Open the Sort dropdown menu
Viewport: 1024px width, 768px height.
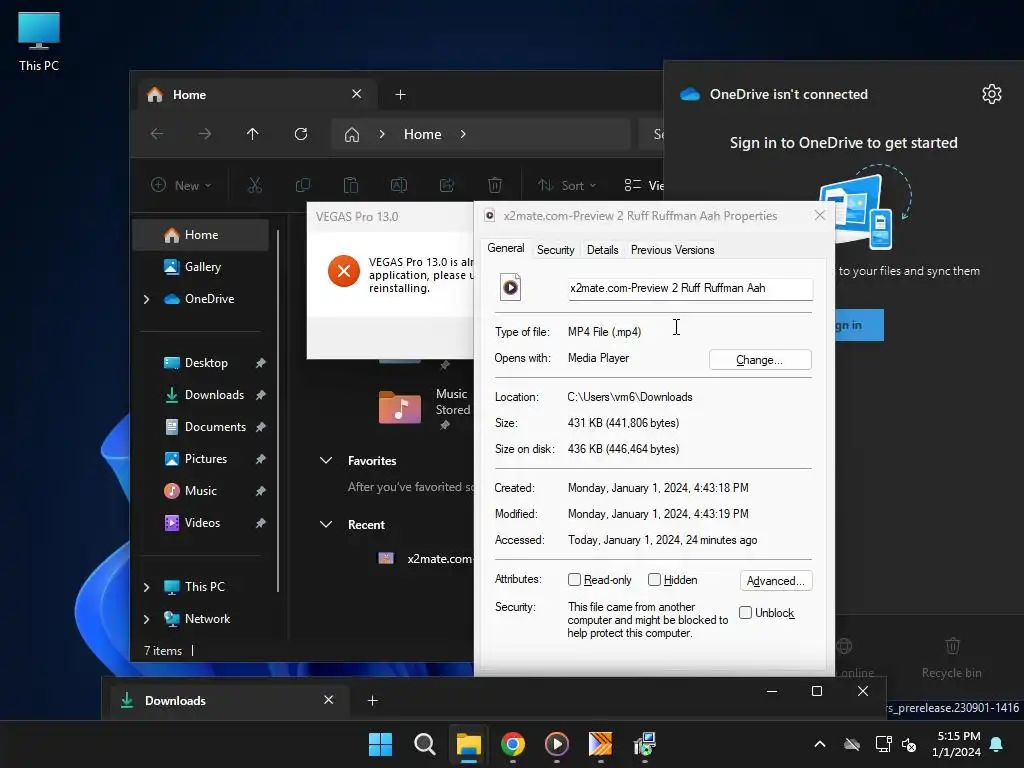(x=567, y=185)
